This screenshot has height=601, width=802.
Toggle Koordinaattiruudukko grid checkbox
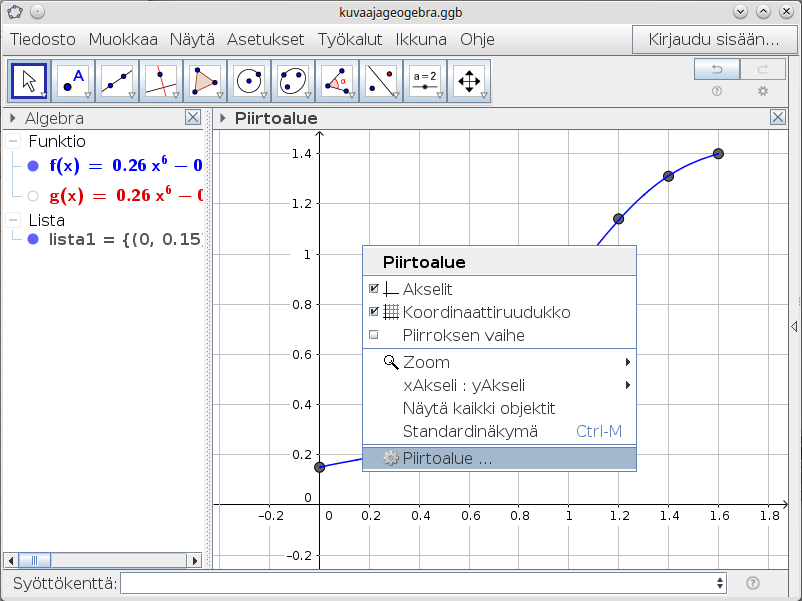[374, 312]
